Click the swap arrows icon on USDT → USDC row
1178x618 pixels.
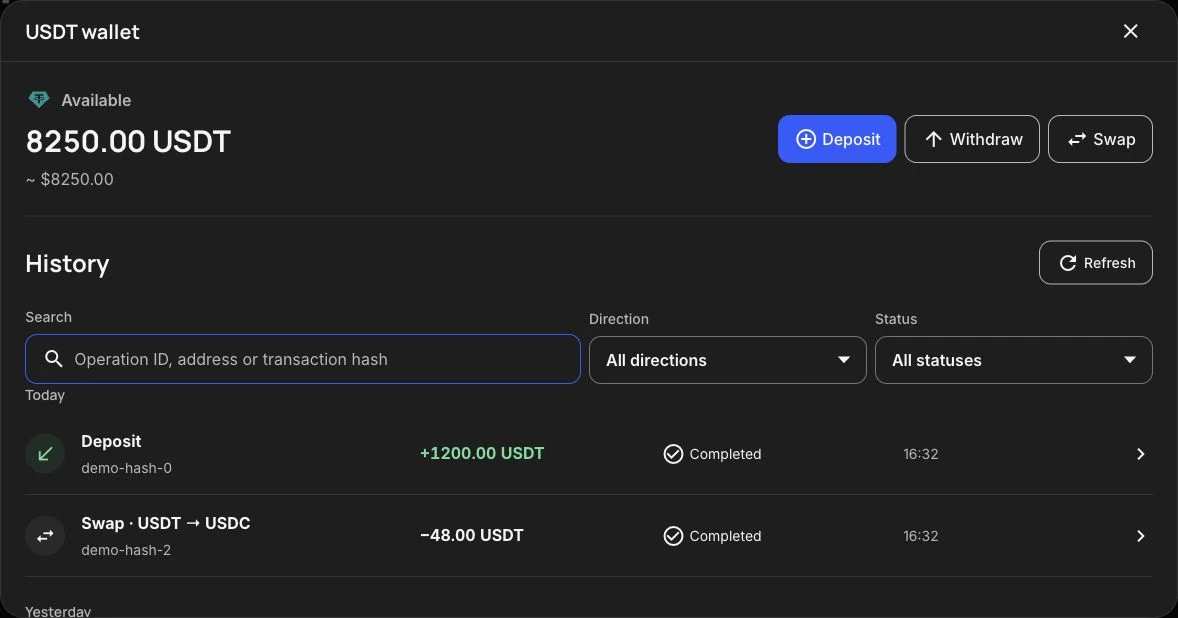[x=45, y=535]
